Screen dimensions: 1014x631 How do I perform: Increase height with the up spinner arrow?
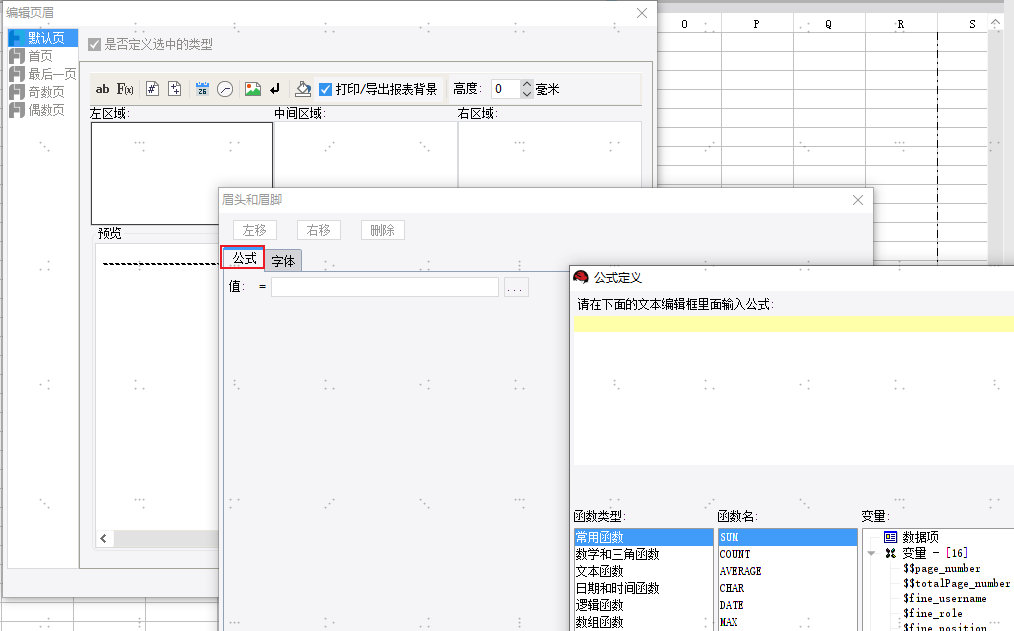527,84
